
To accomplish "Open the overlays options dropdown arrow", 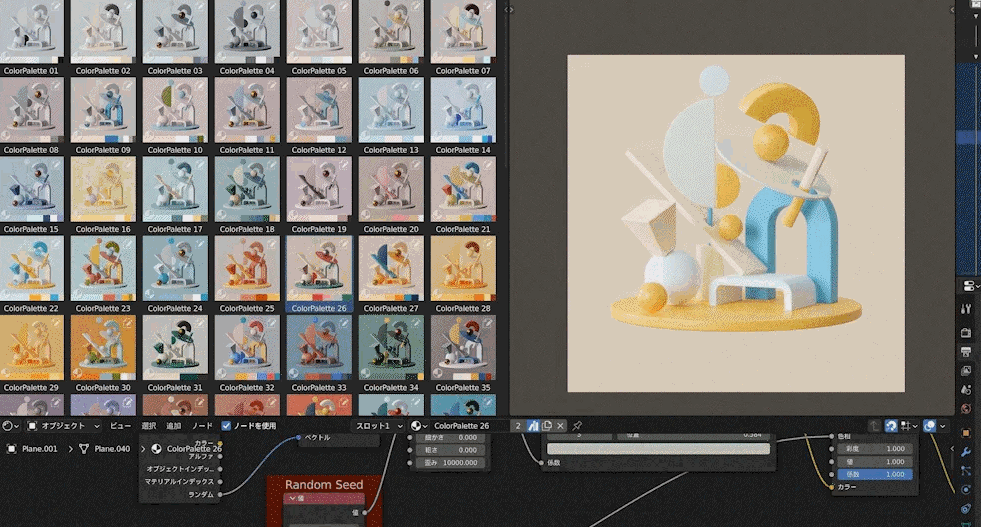I will pyautogui.click(x=943, y=426).
